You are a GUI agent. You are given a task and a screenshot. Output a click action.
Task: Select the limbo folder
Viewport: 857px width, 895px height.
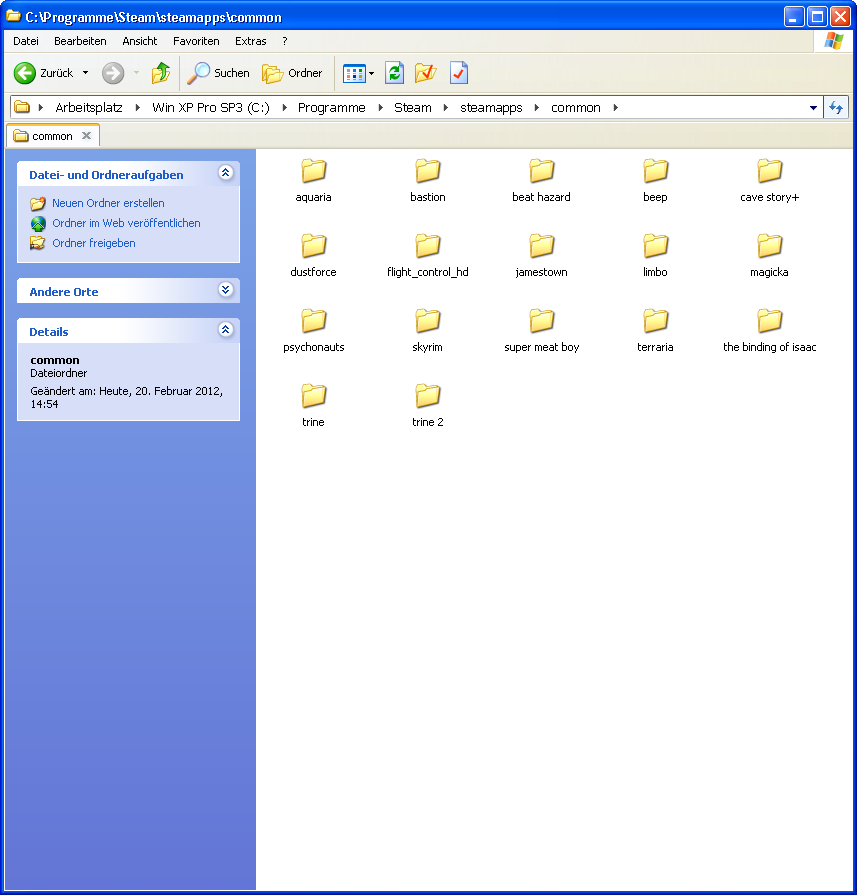pos(655,255)
